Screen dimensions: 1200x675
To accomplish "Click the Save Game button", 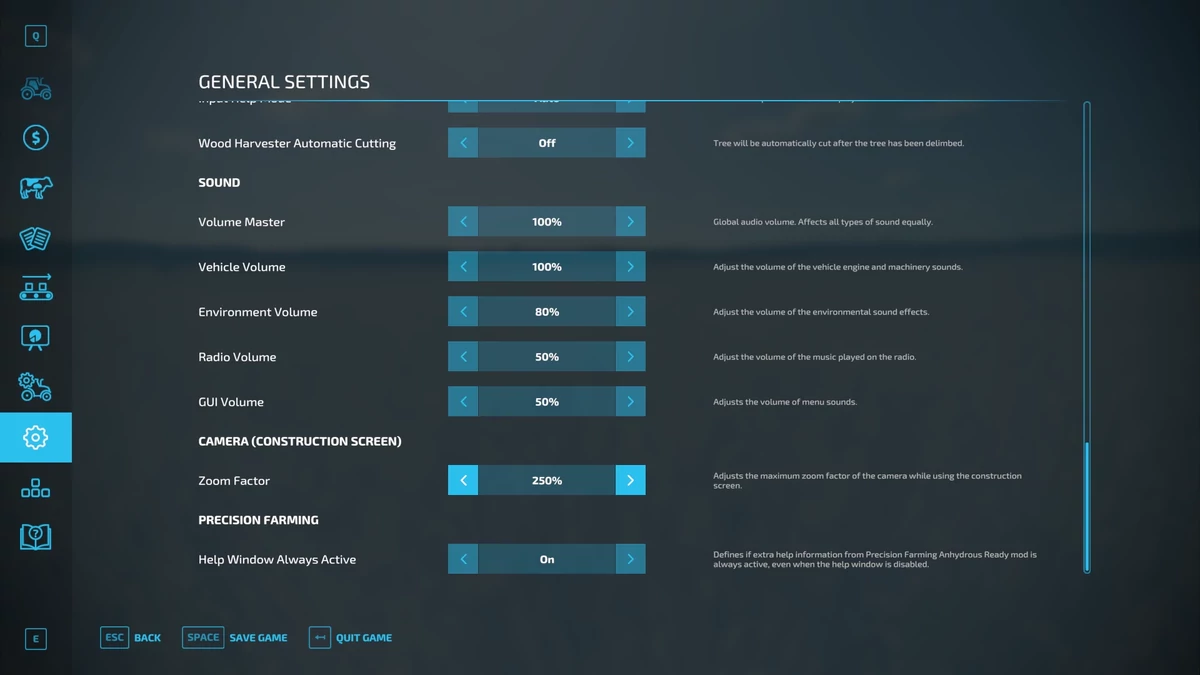I will [236, 638].
